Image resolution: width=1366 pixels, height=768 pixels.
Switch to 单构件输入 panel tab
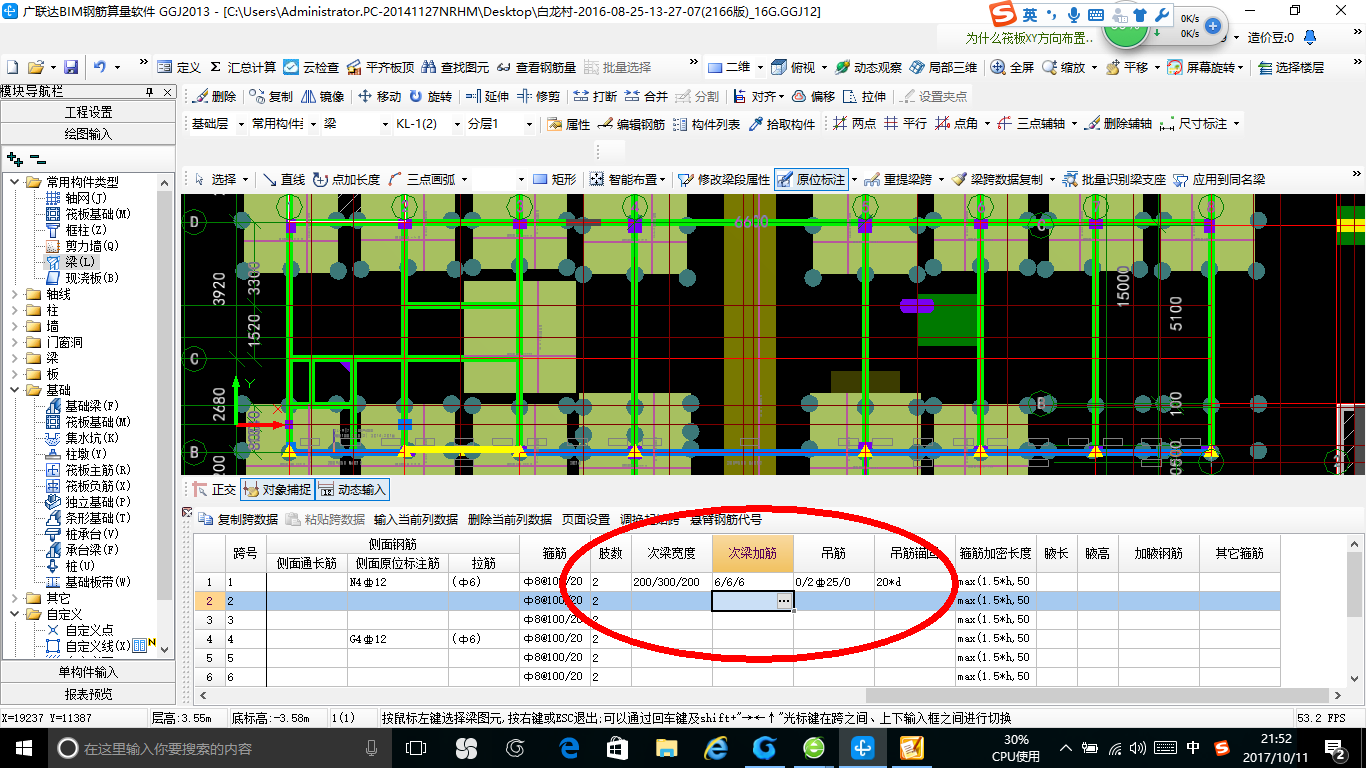89,672
